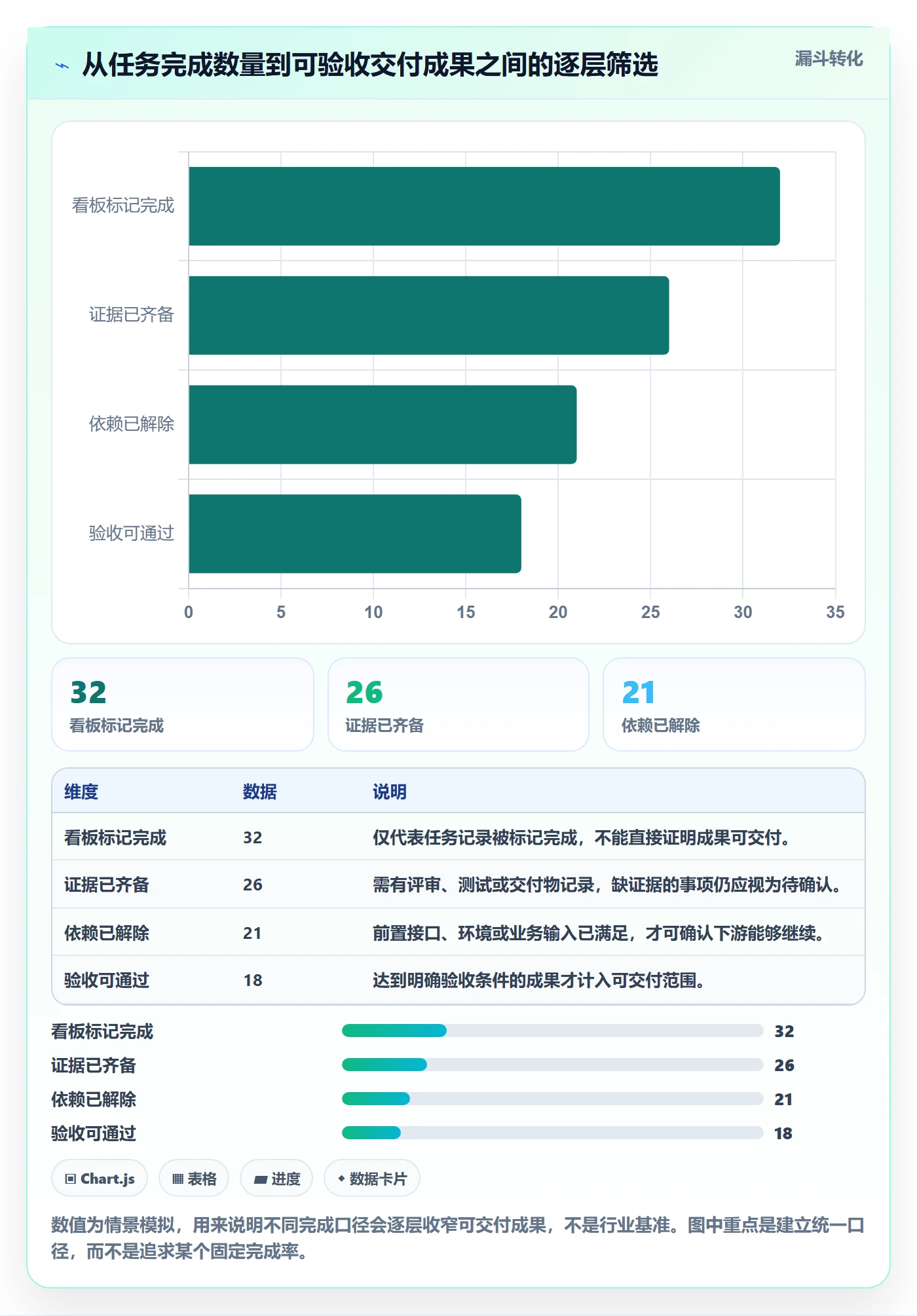Image resolution: width=917 pixels, height=1316 pixels.
Task: Open the stat card showing 26
Action: pyautogui.click(x=458, y=704)
